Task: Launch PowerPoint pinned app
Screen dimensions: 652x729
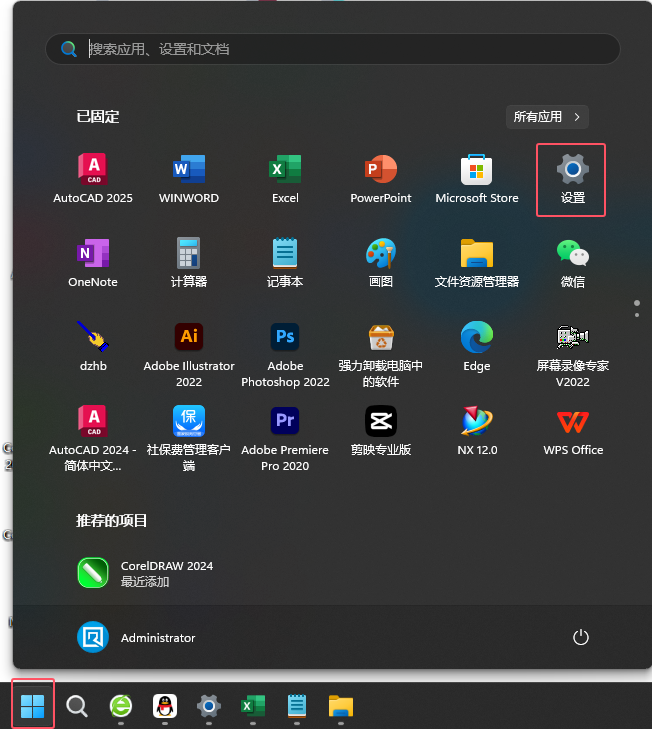Action: point(381,179)
